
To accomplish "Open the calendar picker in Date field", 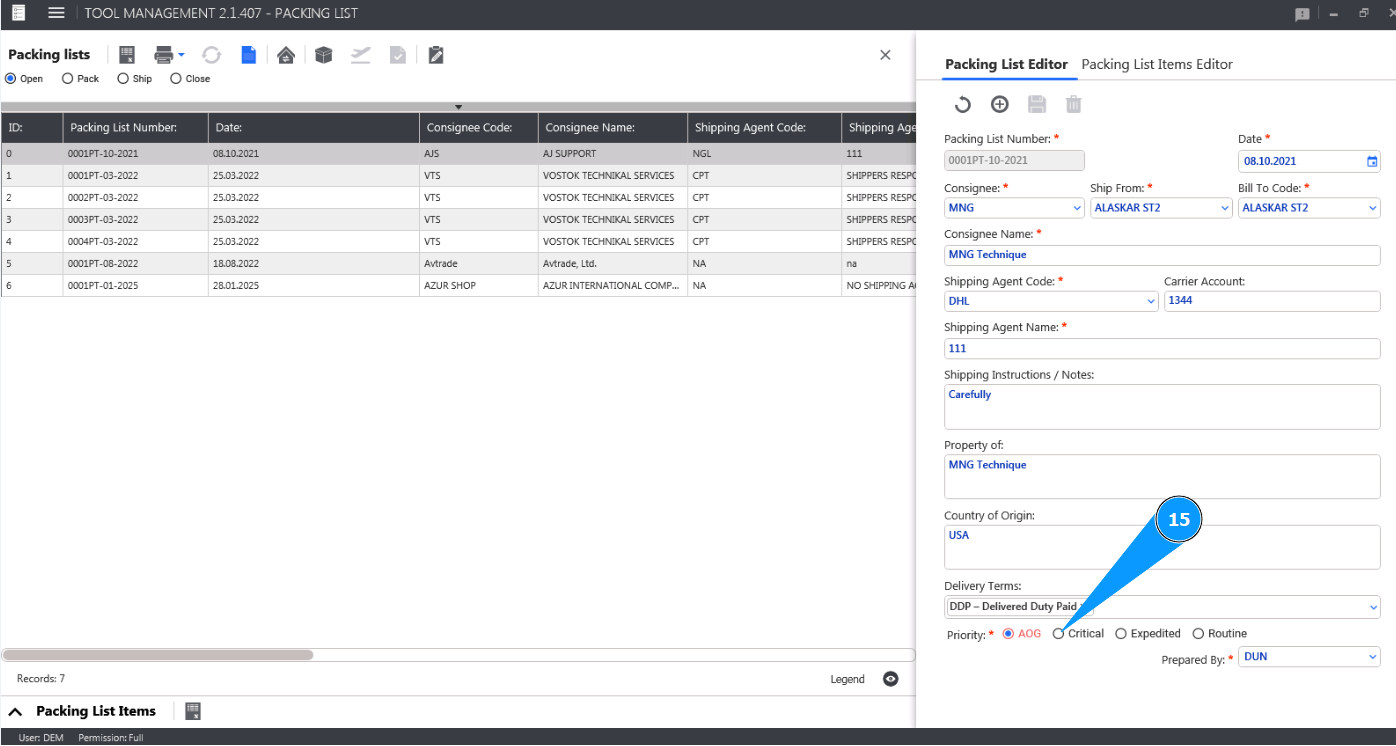I will (x=1372, y=161).
